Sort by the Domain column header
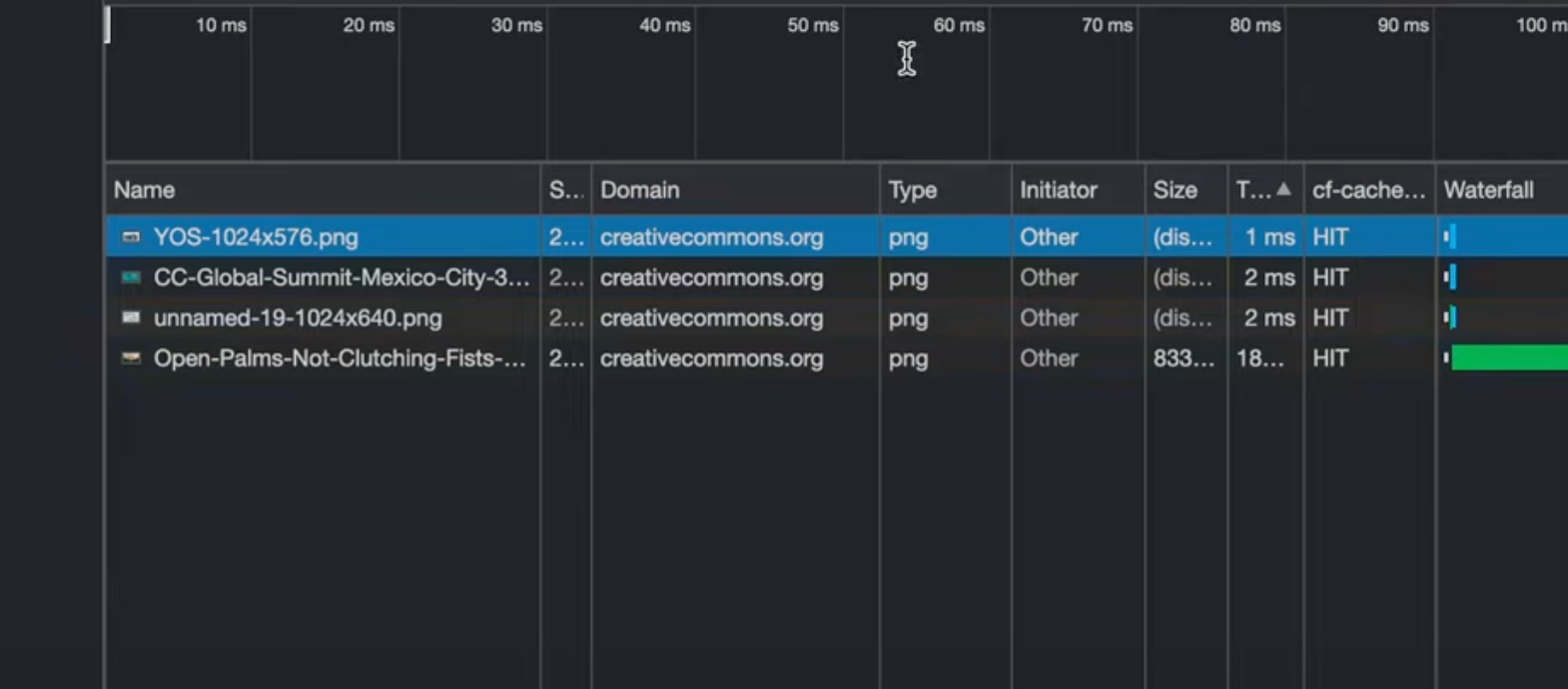This screenshot has width=1568, height=689. pos(639,190)
